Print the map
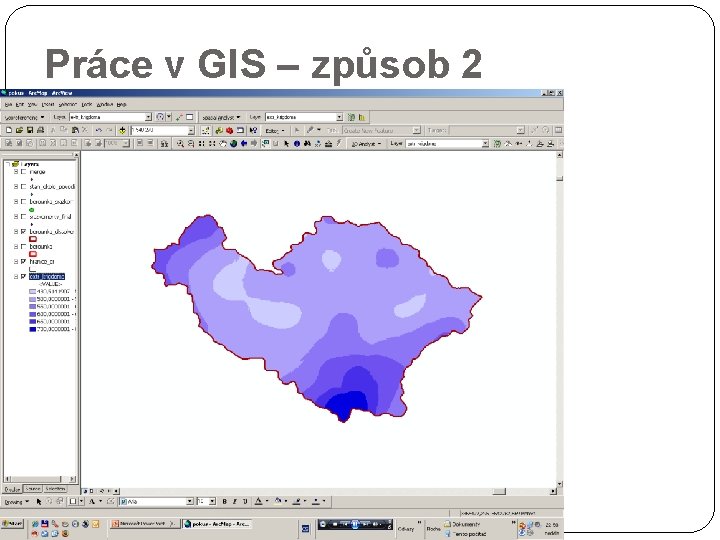This screenshot has width=720, height=540. 40,130
